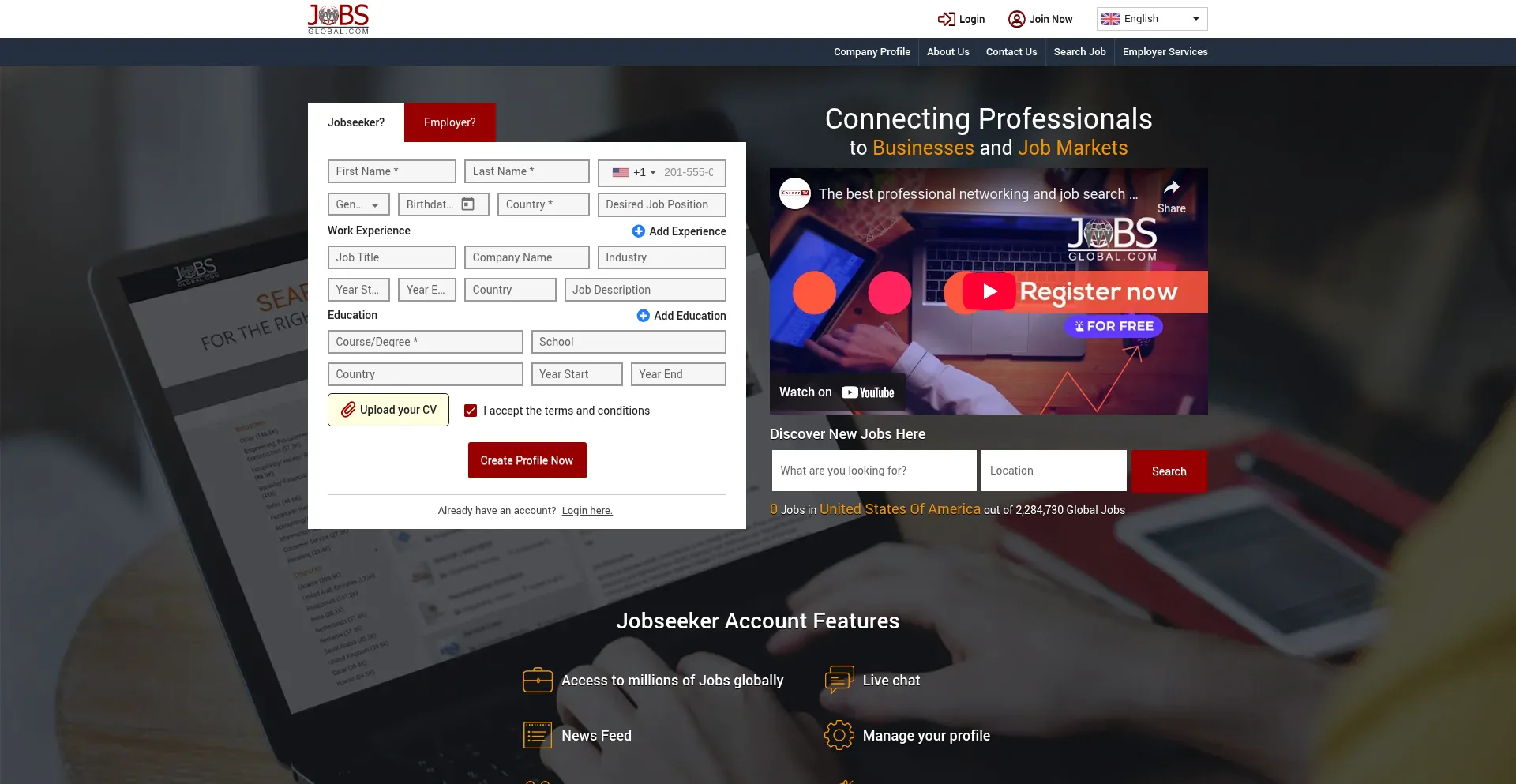
Task: Open the English language dropdown arrow
Action: [1195, 19]
